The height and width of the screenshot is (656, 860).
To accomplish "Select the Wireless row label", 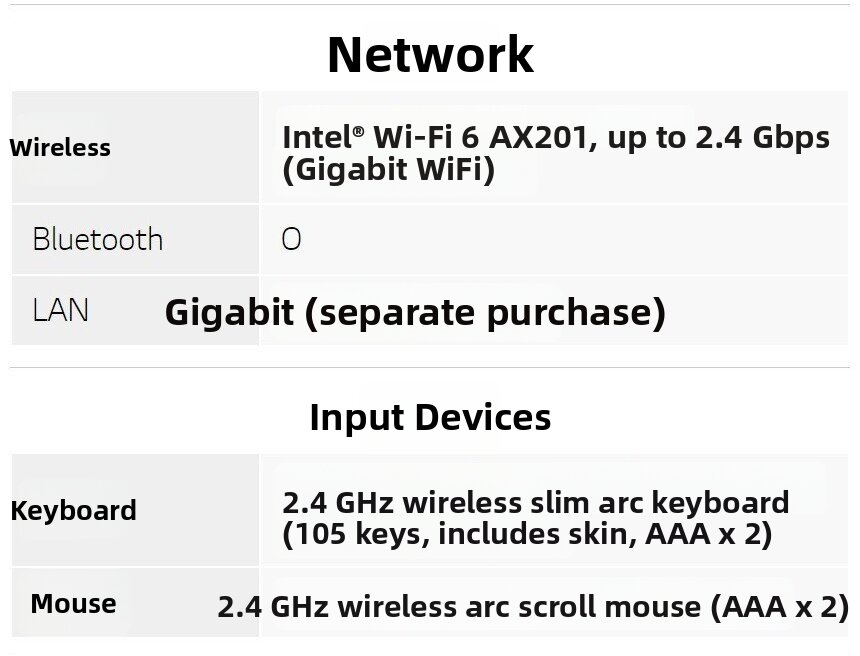I will pyautogui.click(x=60, y=148).
